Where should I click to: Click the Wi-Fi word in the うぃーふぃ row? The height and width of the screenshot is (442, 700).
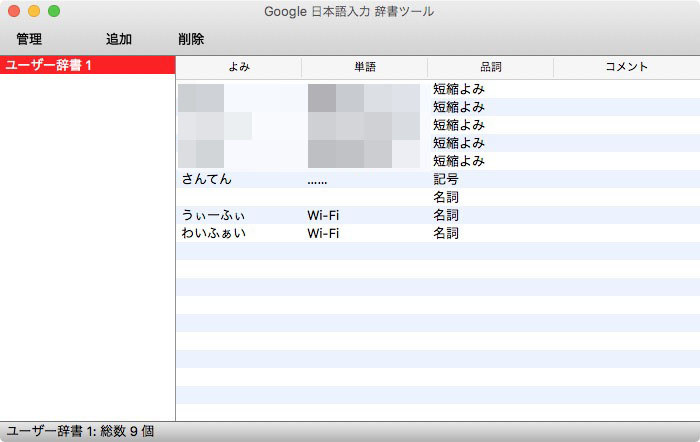(x=323, y=216)
